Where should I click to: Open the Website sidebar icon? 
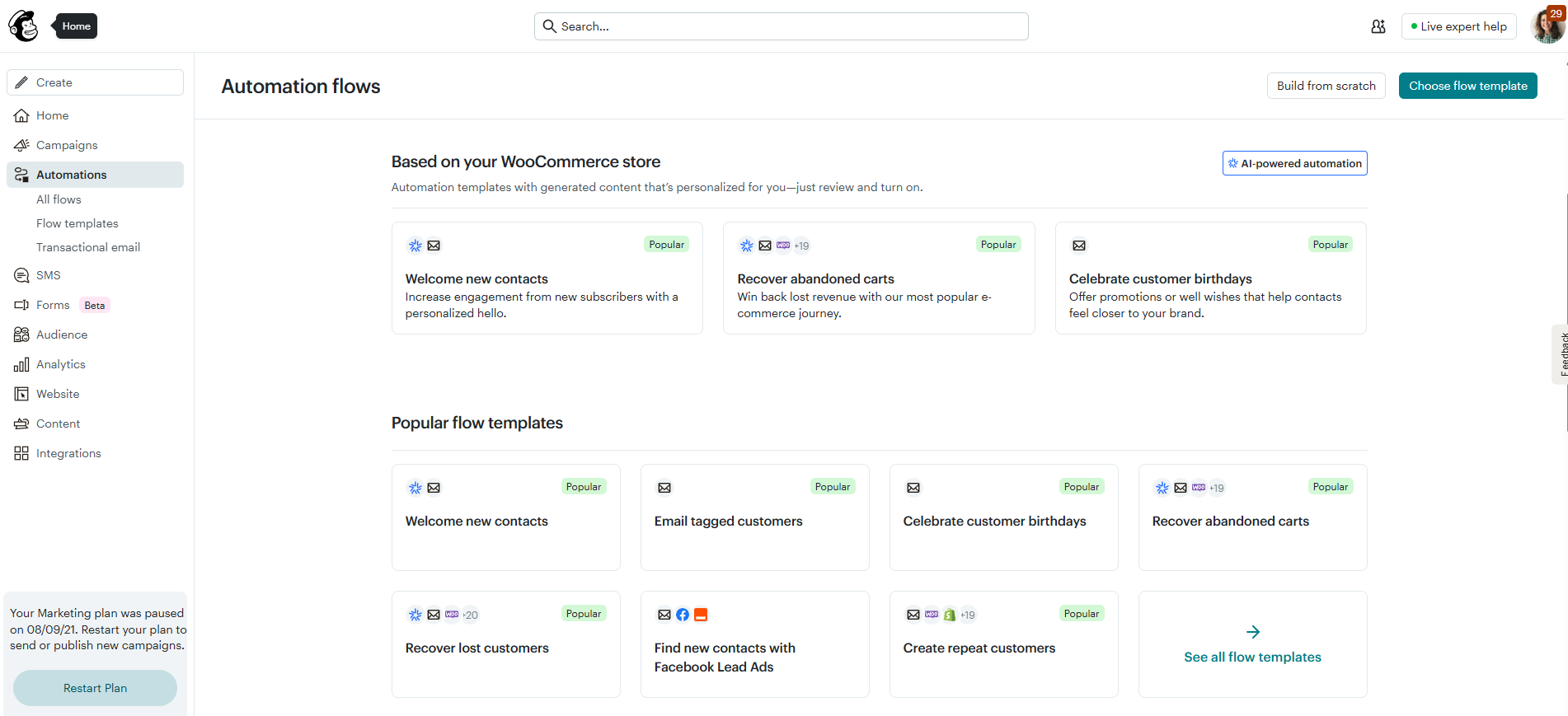[21, 394]
